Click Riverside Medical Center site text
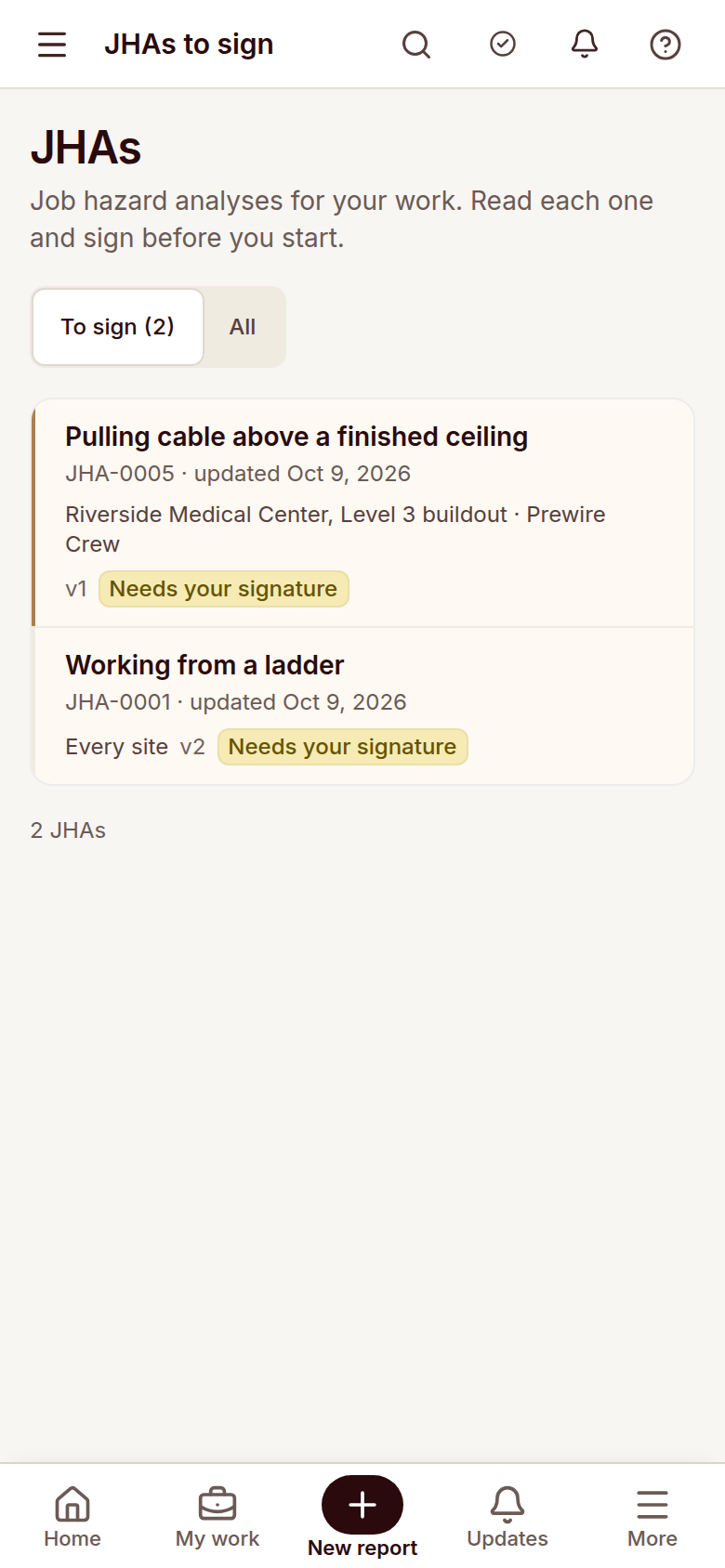 (286, 515)
